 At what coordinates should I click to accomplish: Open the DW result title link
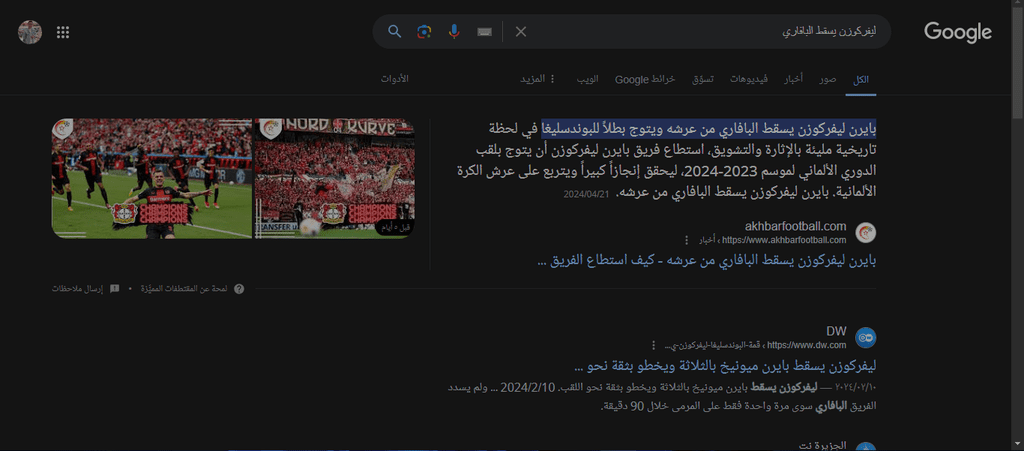[x=724, y=365]
